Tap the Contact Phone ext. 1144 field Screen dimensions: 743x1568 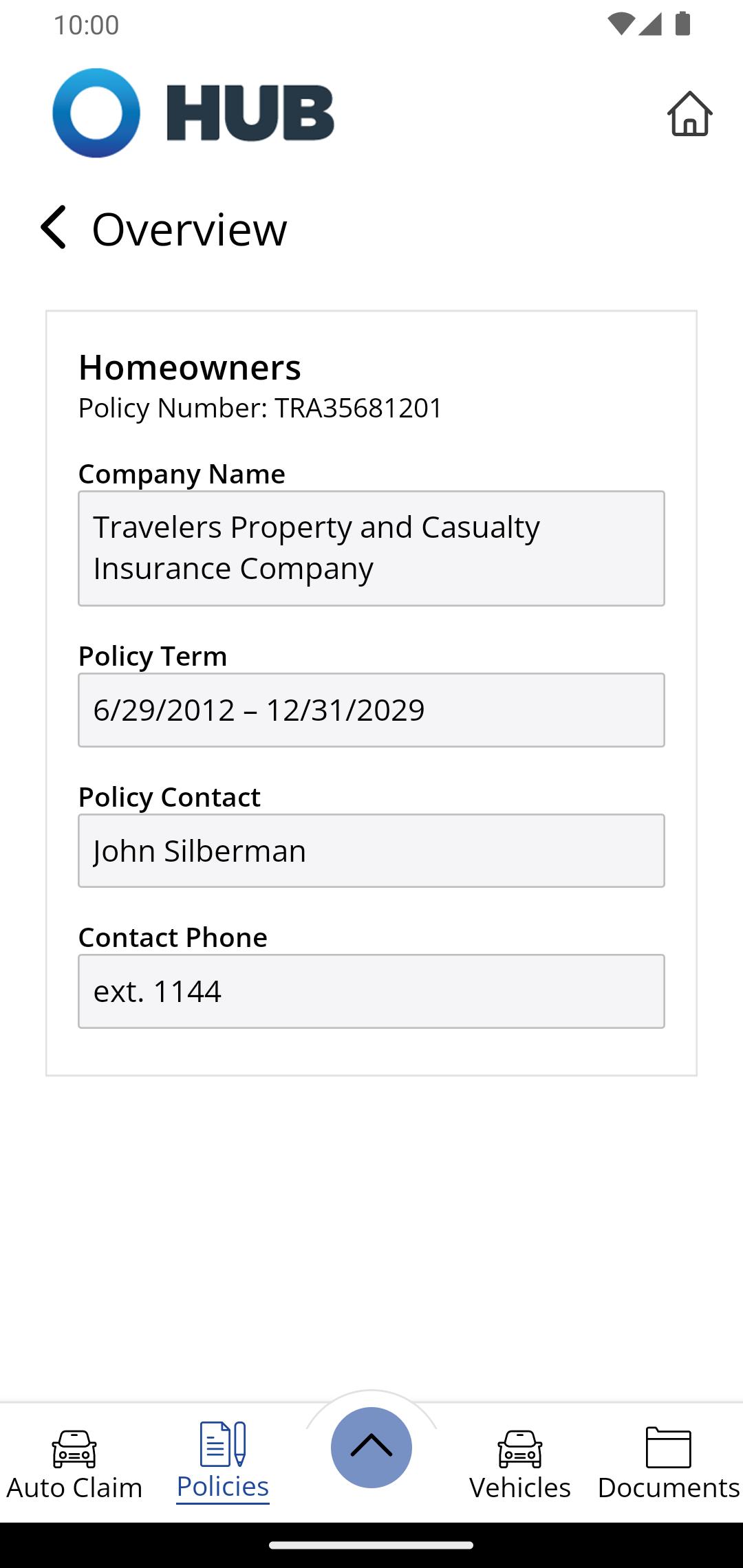(x=371, y=991)
